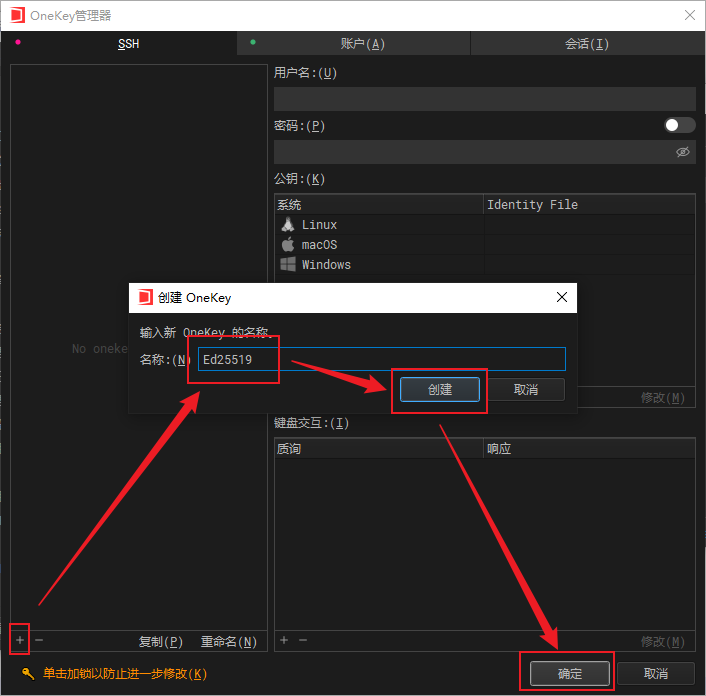Viewport: 706px width, 696px height.
Task: Select the Linux penguin row
Action: click(x=320, y=225)
